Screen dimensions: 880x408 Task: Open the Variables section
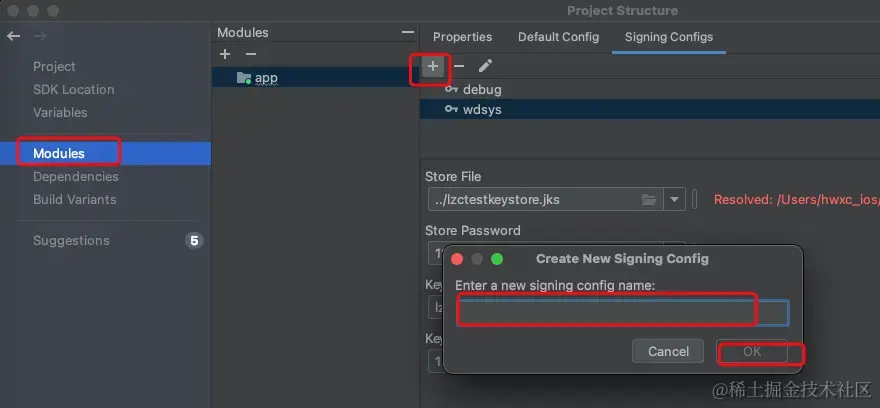click(x=60, y=112)
